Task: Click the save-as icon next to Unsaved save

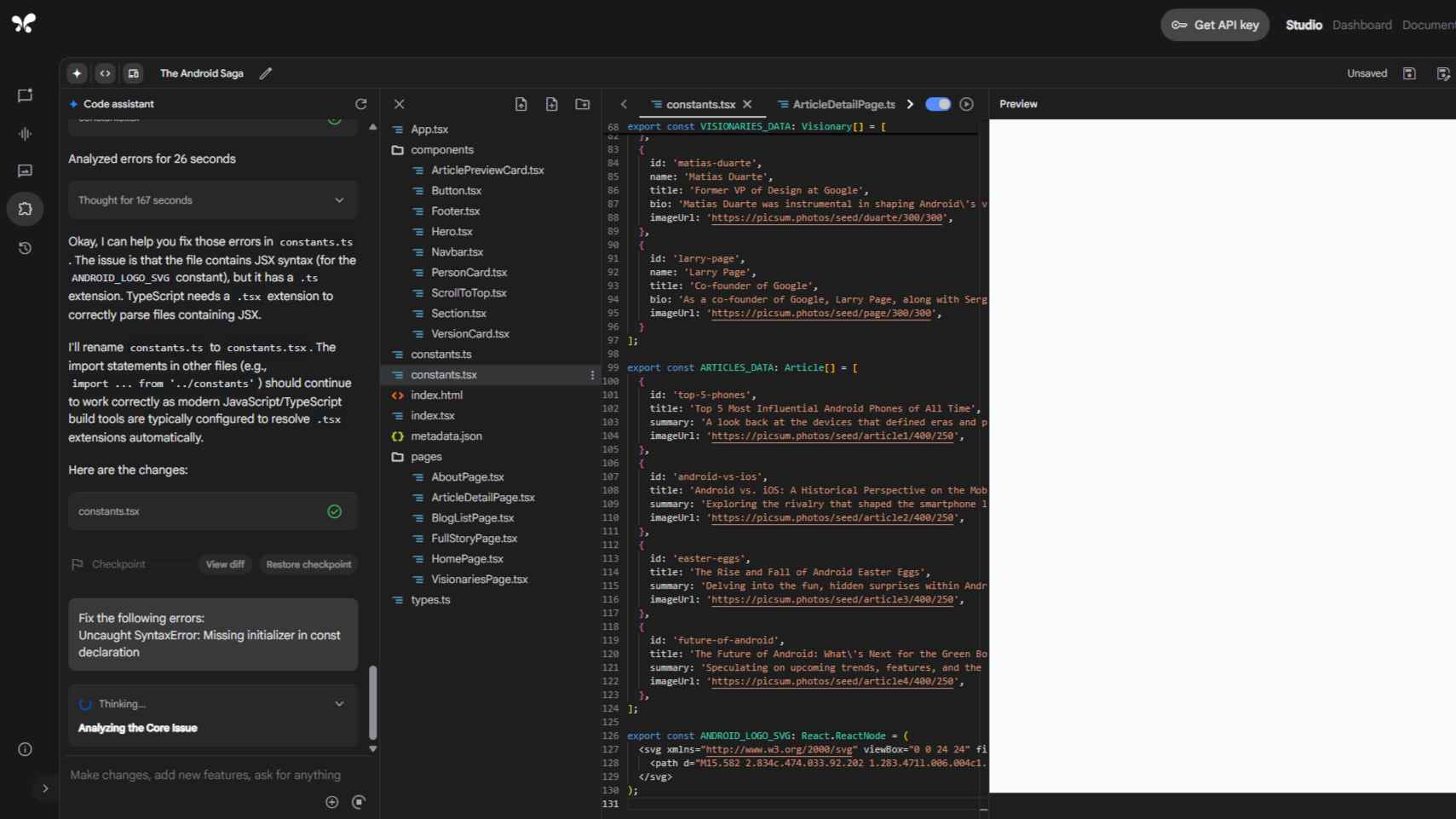Action: click(x=1442, y=73)
